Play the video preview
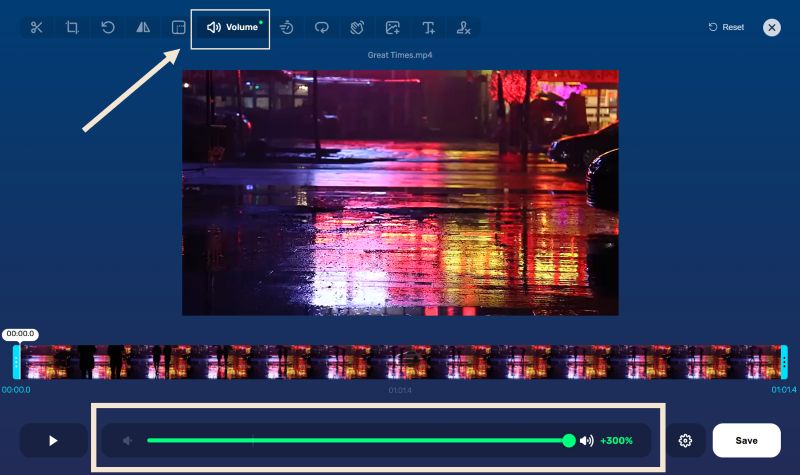The height and width of the screenshot is (475, 800). pos(54,440)
